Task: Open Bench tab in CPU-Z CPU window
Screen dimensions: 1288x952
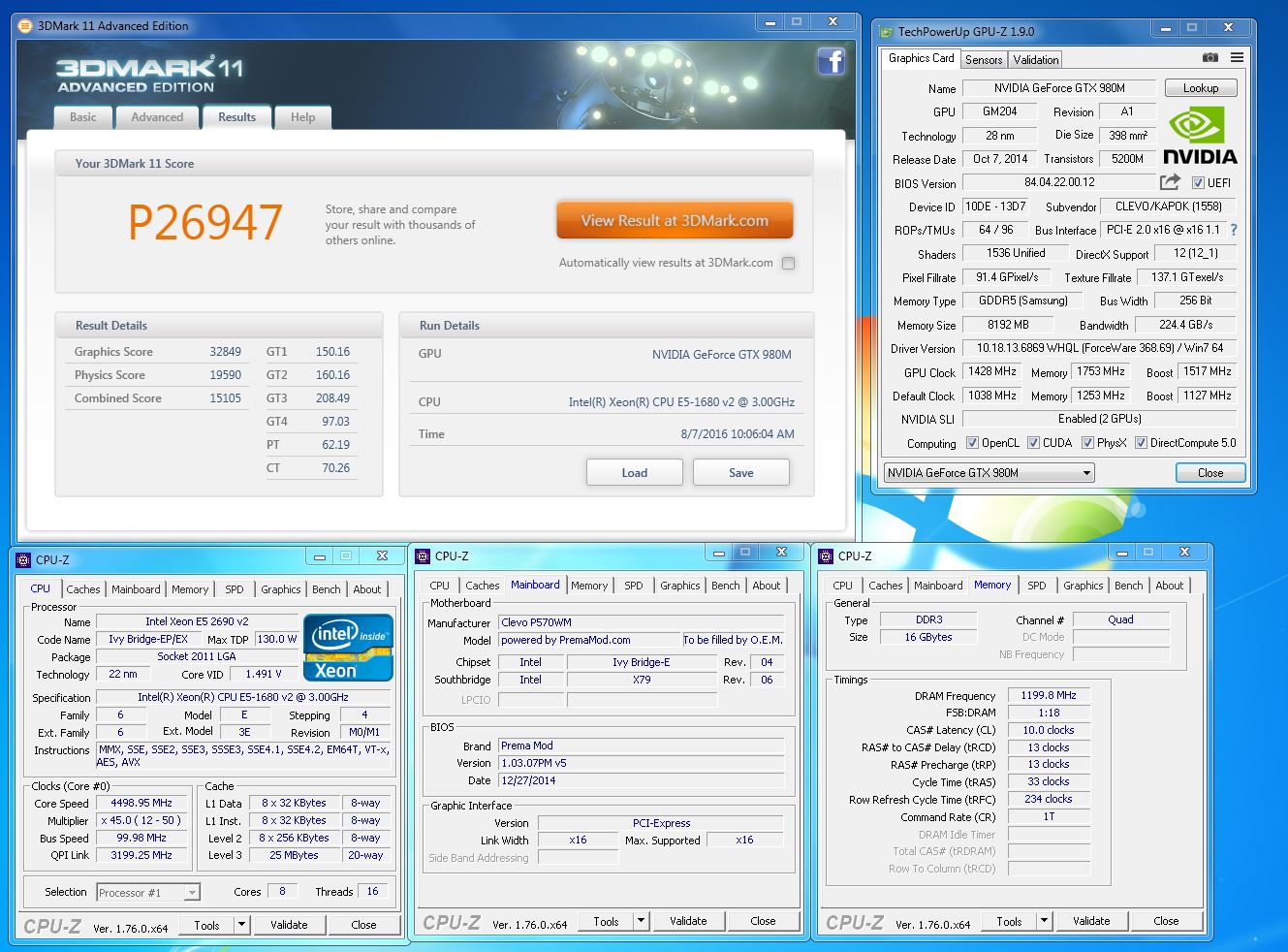Action: [327, 589]
